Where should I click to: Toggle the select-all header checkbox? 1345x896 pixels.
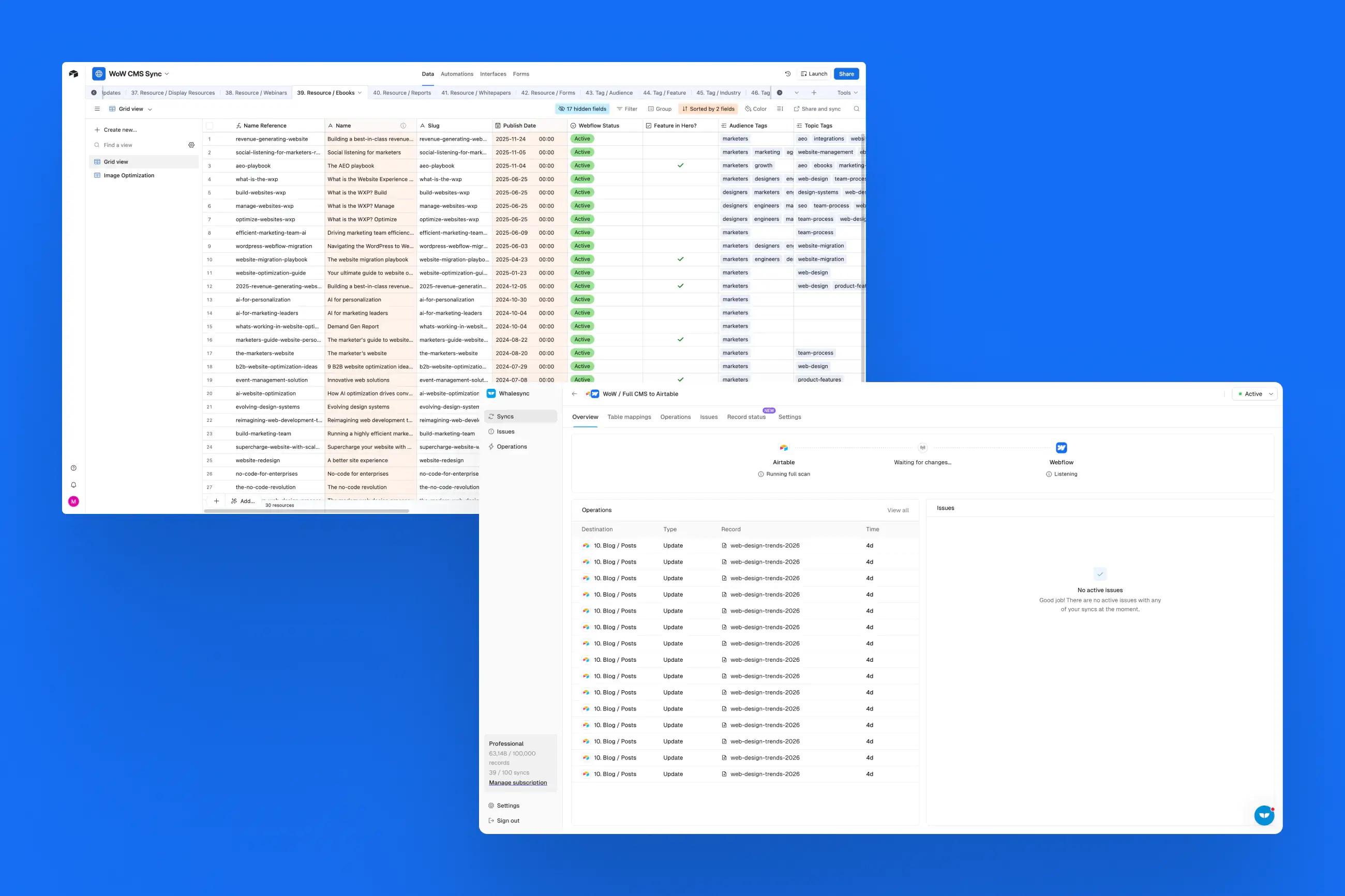click(x=209, y=126)
